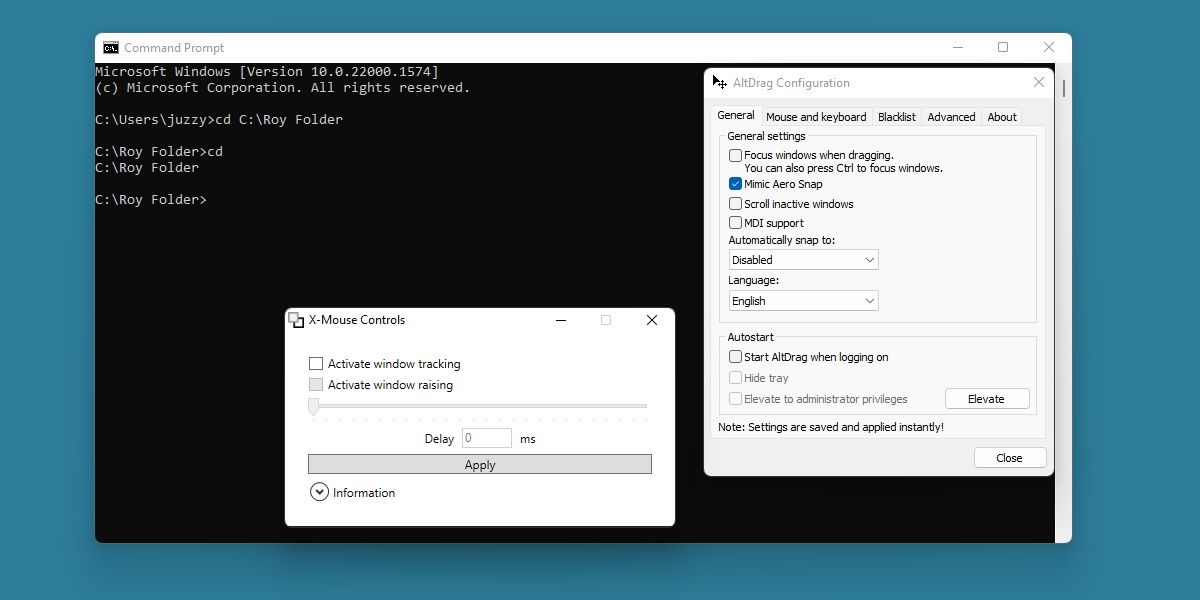Open the Automatically snap to dropdown
The height and width of the screenshot is (600, 1200).
(803, 260)
